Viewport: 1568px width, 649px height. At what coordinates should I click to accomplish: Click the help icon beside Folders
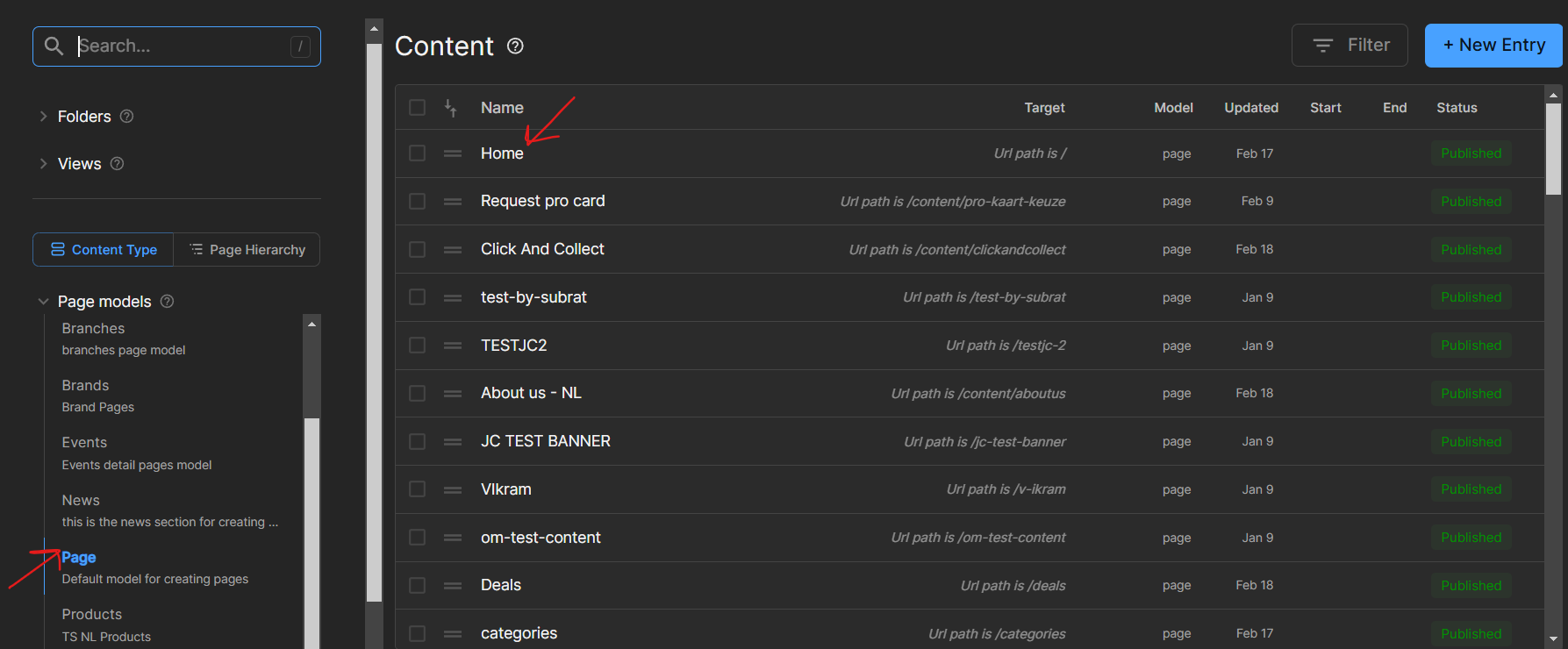[x=126, y=117]
